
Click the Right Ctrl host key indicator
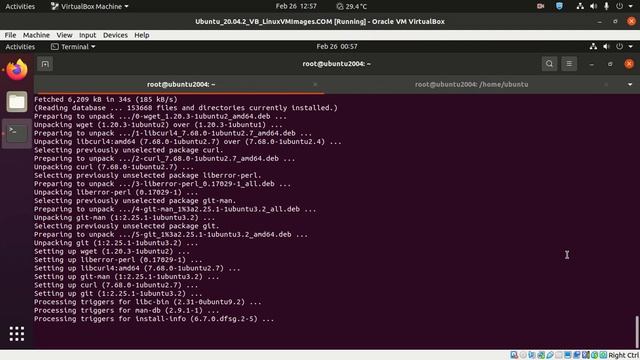click(x=624, y=356)
